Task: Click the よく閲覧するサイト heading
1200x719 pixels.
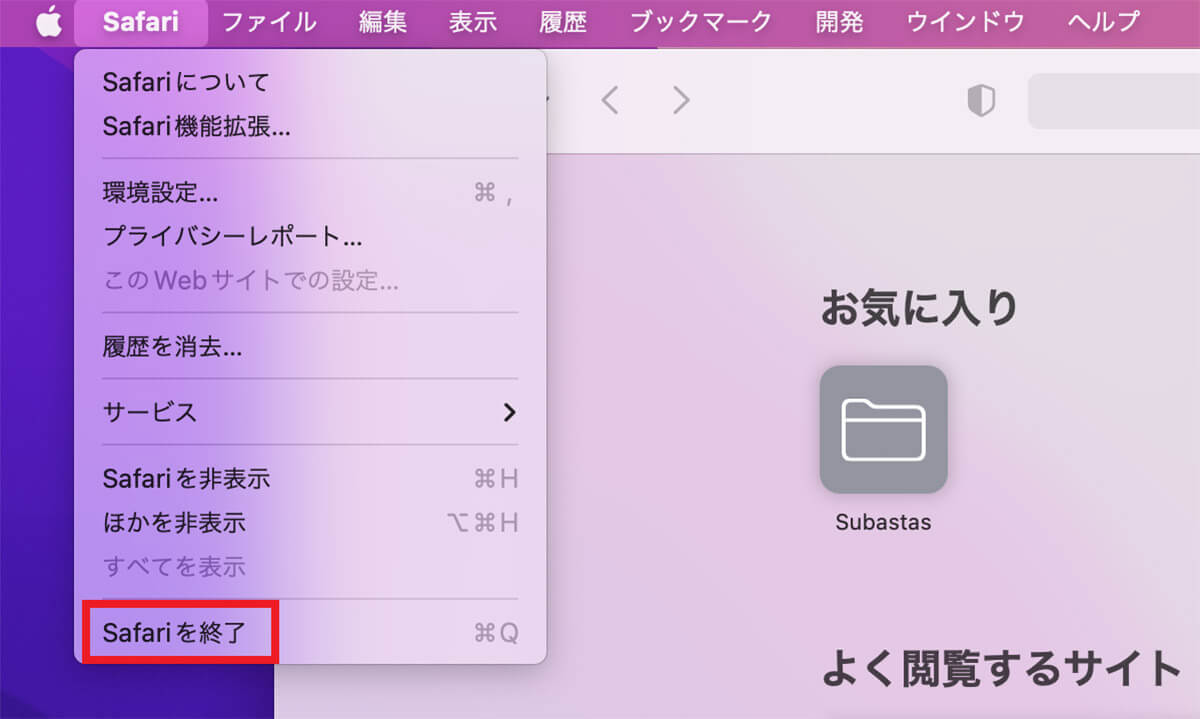Action: click(1002, 668)
